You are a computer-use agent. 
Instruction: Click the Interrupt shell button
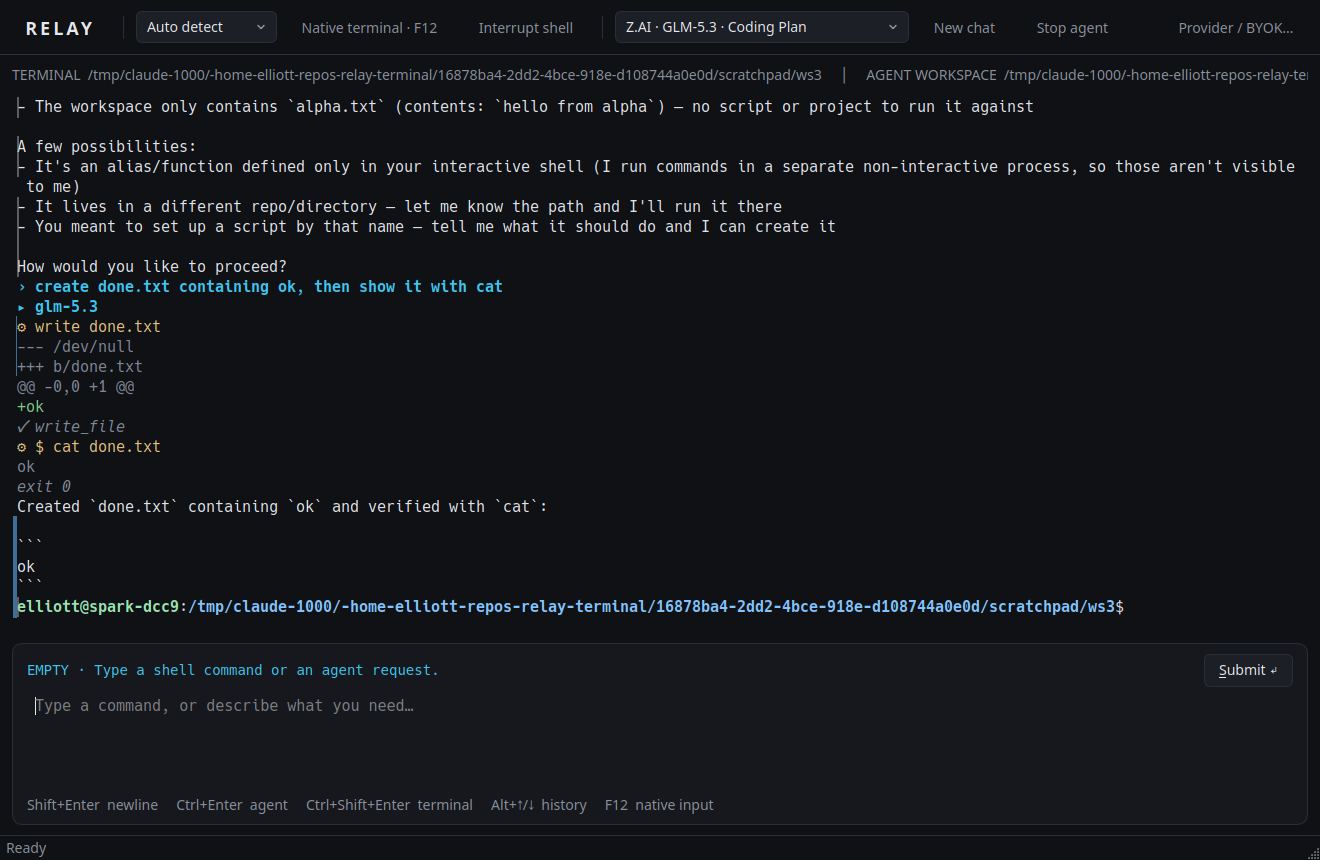point(525,28)
